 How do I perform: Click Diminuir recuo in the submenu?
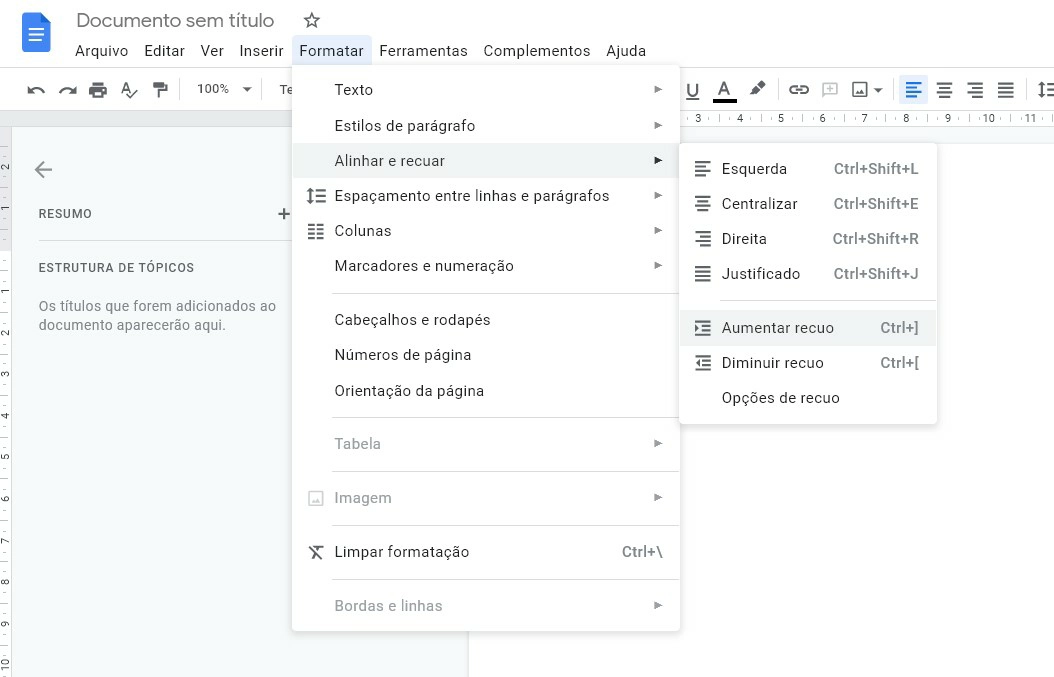click(x=808, y=363)
